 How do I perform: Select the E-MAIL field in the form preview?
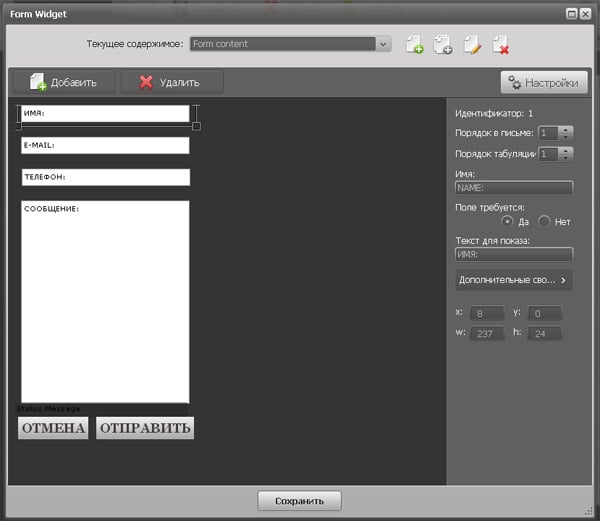point(105,146)
